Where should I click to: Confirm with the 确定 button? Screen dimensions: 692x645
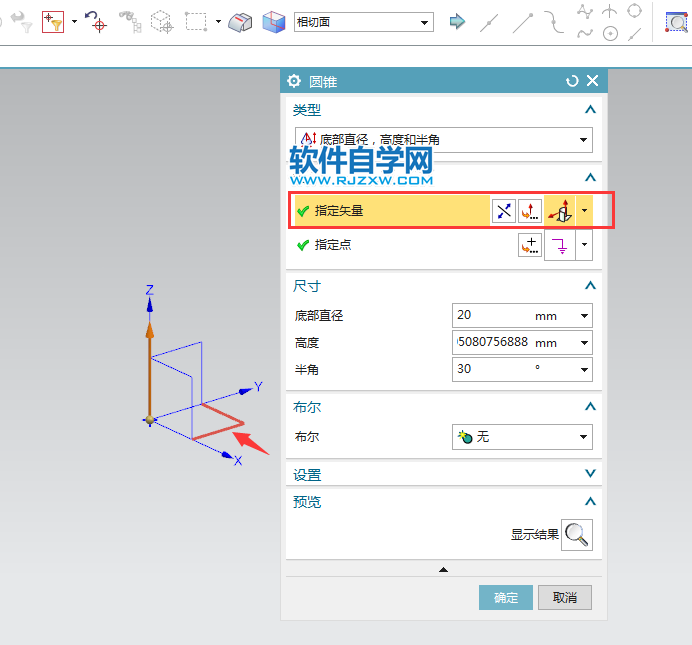point(506,598)
